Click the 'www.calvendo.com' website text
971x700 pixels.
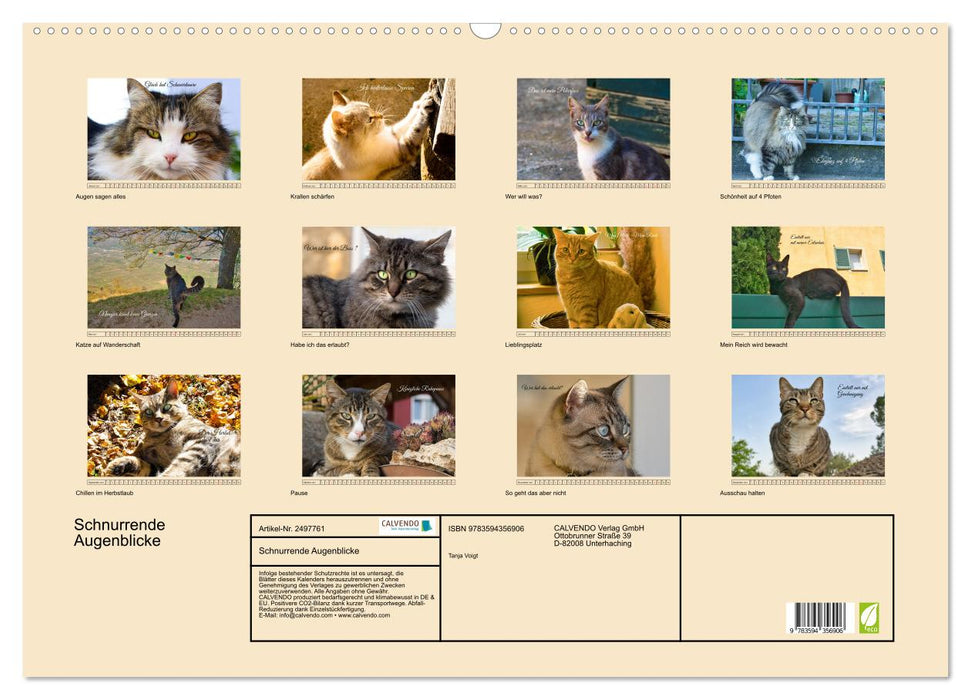coord(364,615)
